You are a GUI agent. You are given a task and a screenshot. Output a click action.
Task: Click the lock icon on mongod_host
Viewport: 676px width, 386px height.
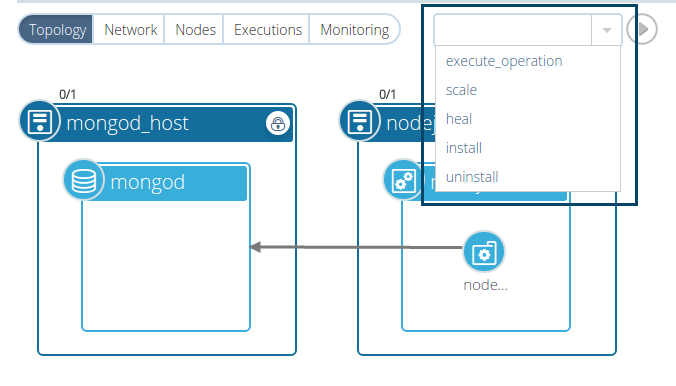[x=278, y=124]
